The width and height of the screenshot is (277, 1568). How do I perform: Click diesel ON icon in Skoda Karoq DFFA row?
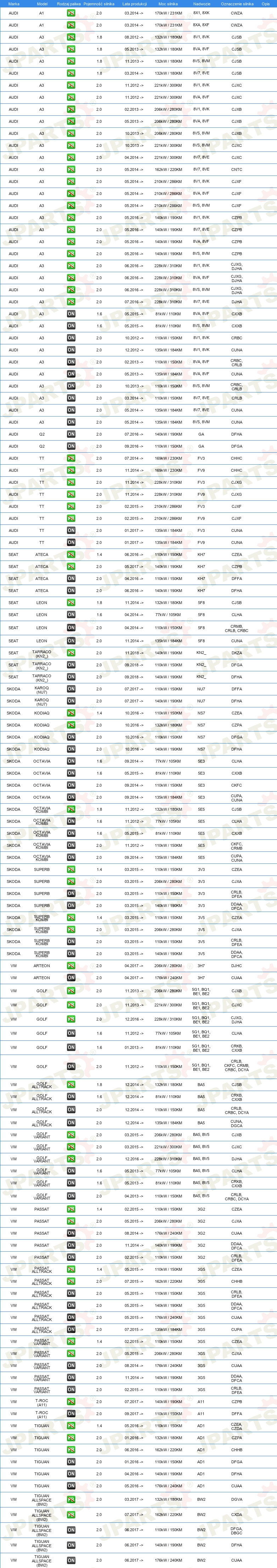pos(71,689)
